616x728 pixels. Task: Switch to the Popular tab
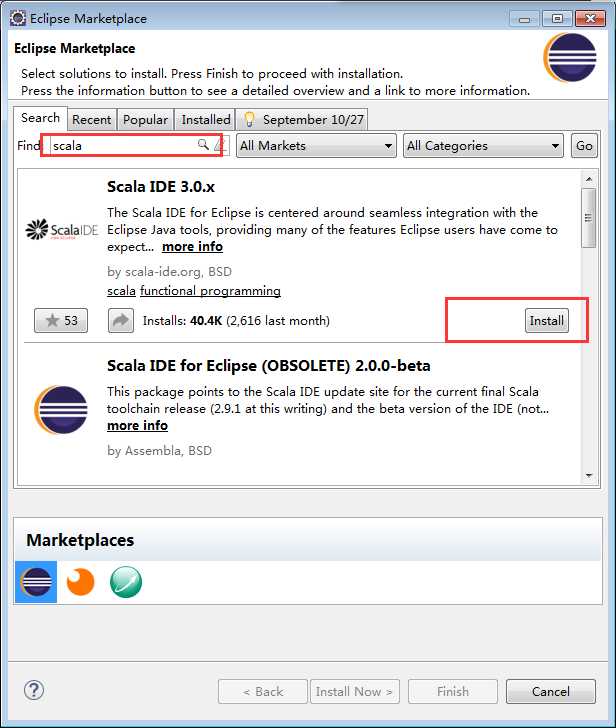tap(145, 120)
